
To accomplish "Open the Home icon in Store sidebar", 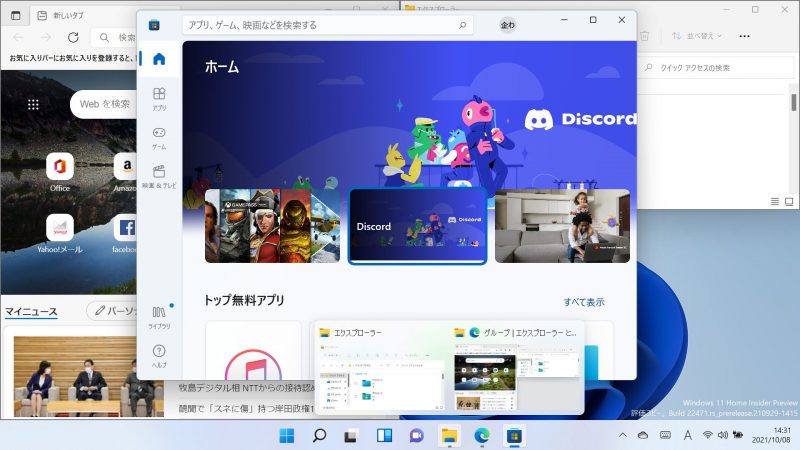I will (159, 59).
